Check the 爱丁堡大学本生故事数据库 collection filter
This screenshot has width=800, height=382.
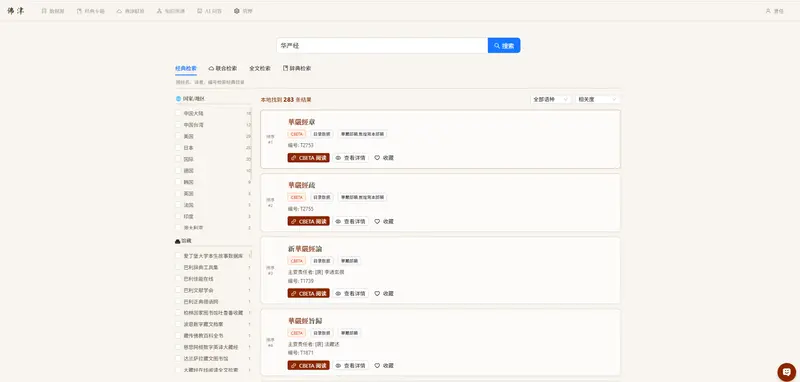point(178,256)
